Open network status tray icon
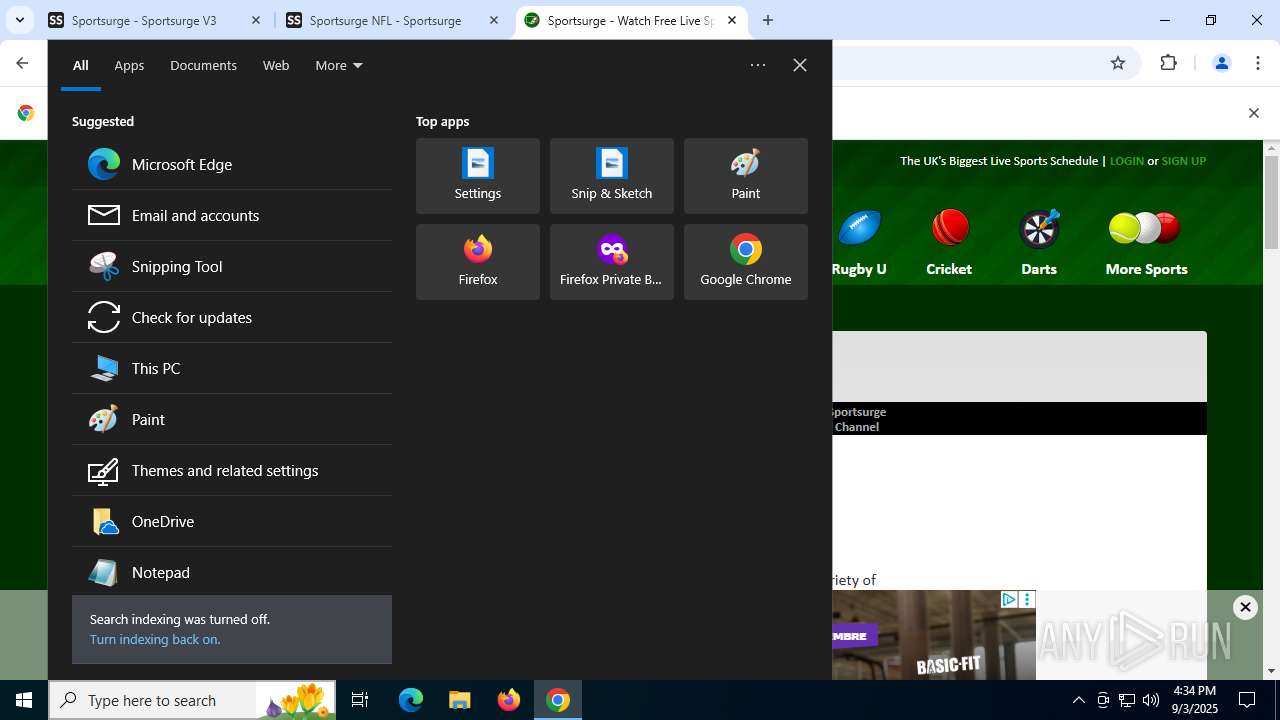 click(1127, 700)
